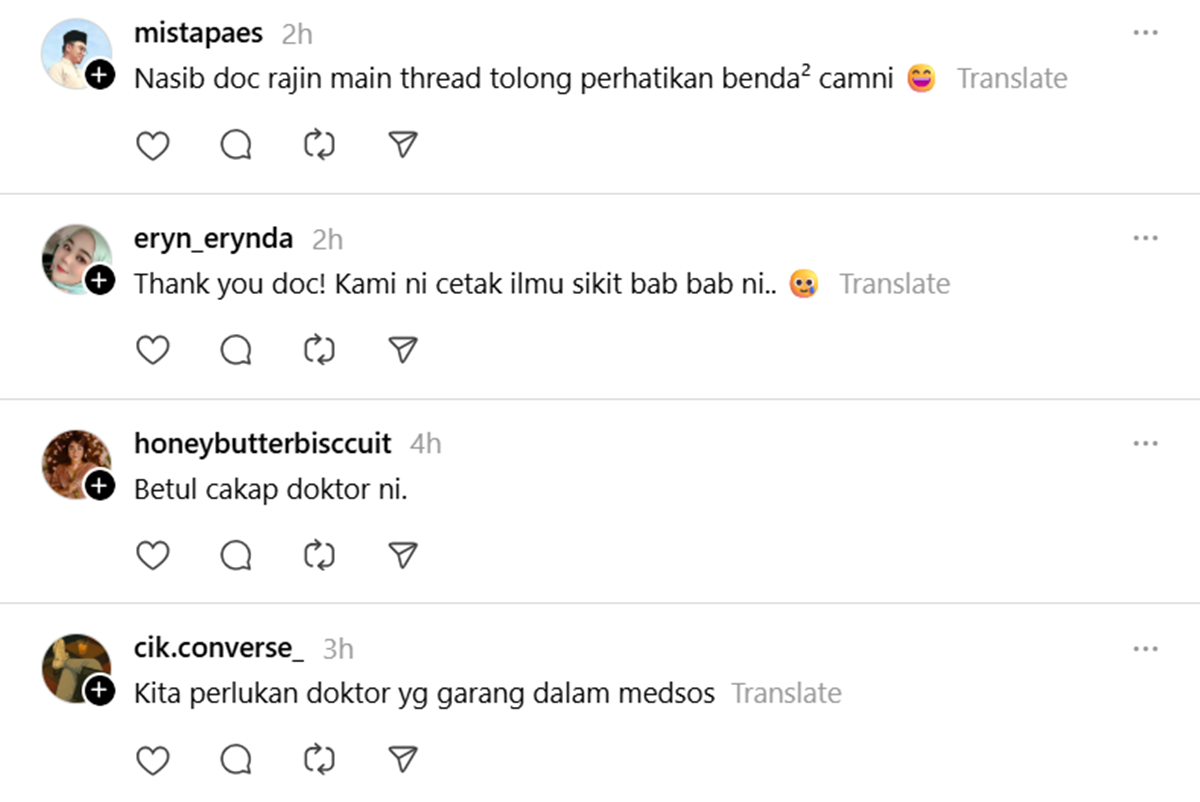Screen dimensions: 1200x802
Task: Like the comment from eryn_erynda
Action: [152, 350]
